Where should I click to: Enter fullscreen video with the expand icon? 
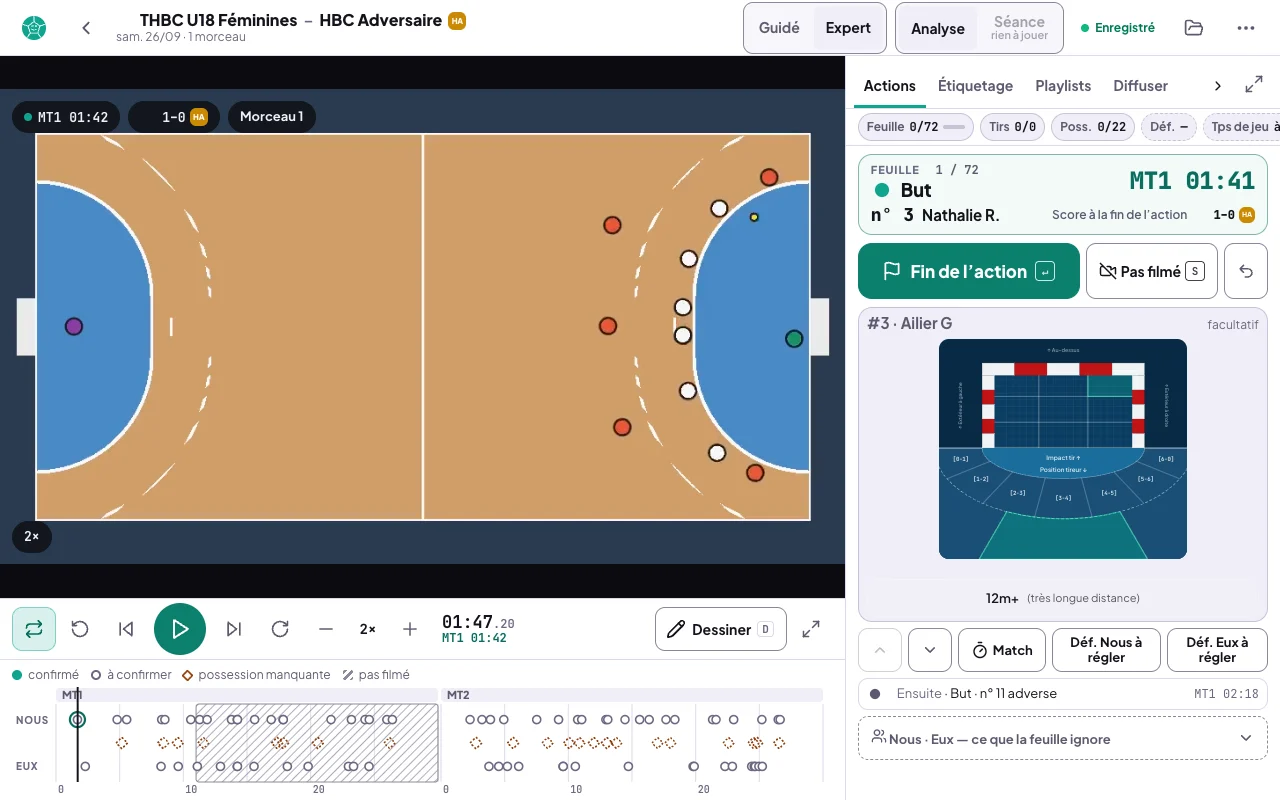click(811, 629)
